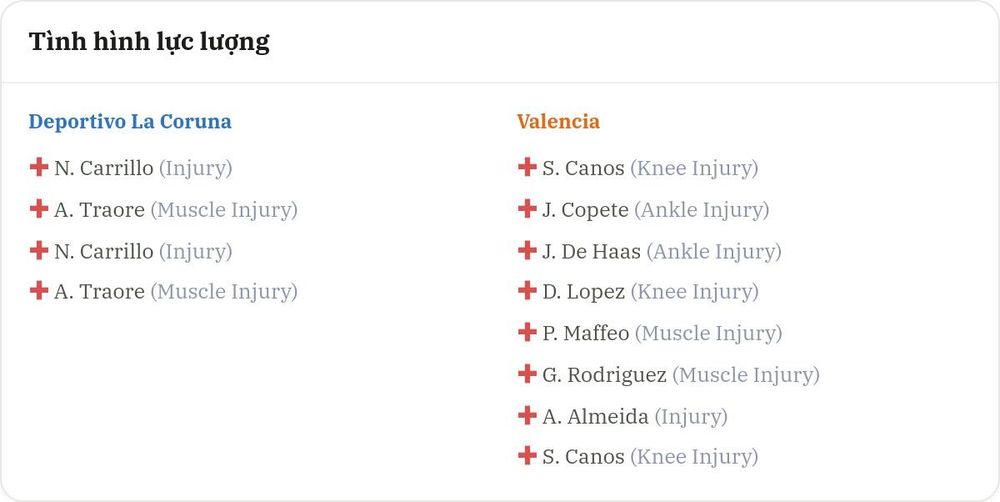Click the red cross of the last S. Canos entry
Viewport: 1000px width, 502px height.
pos(527,455)
